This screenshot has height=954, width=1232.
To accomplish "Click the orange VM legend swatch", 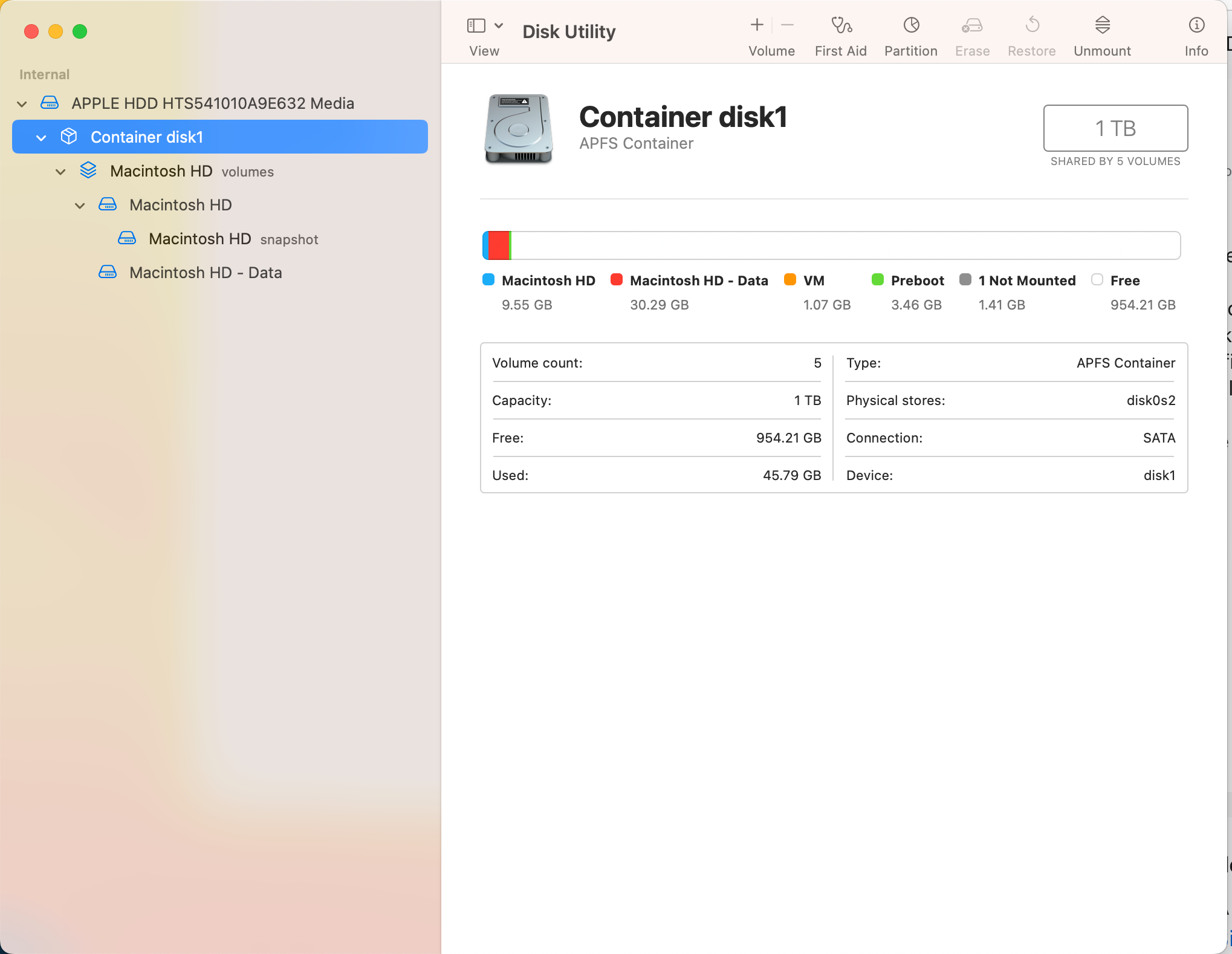I will pyautogui.click(x=790, y=279).
